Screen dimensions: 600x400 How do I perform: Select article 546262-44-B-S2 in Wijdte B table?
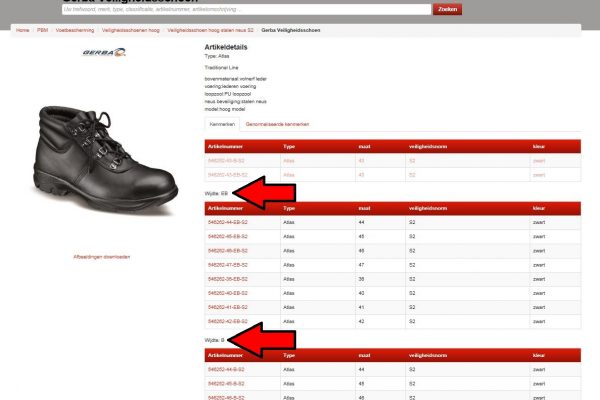click(226, 369)
